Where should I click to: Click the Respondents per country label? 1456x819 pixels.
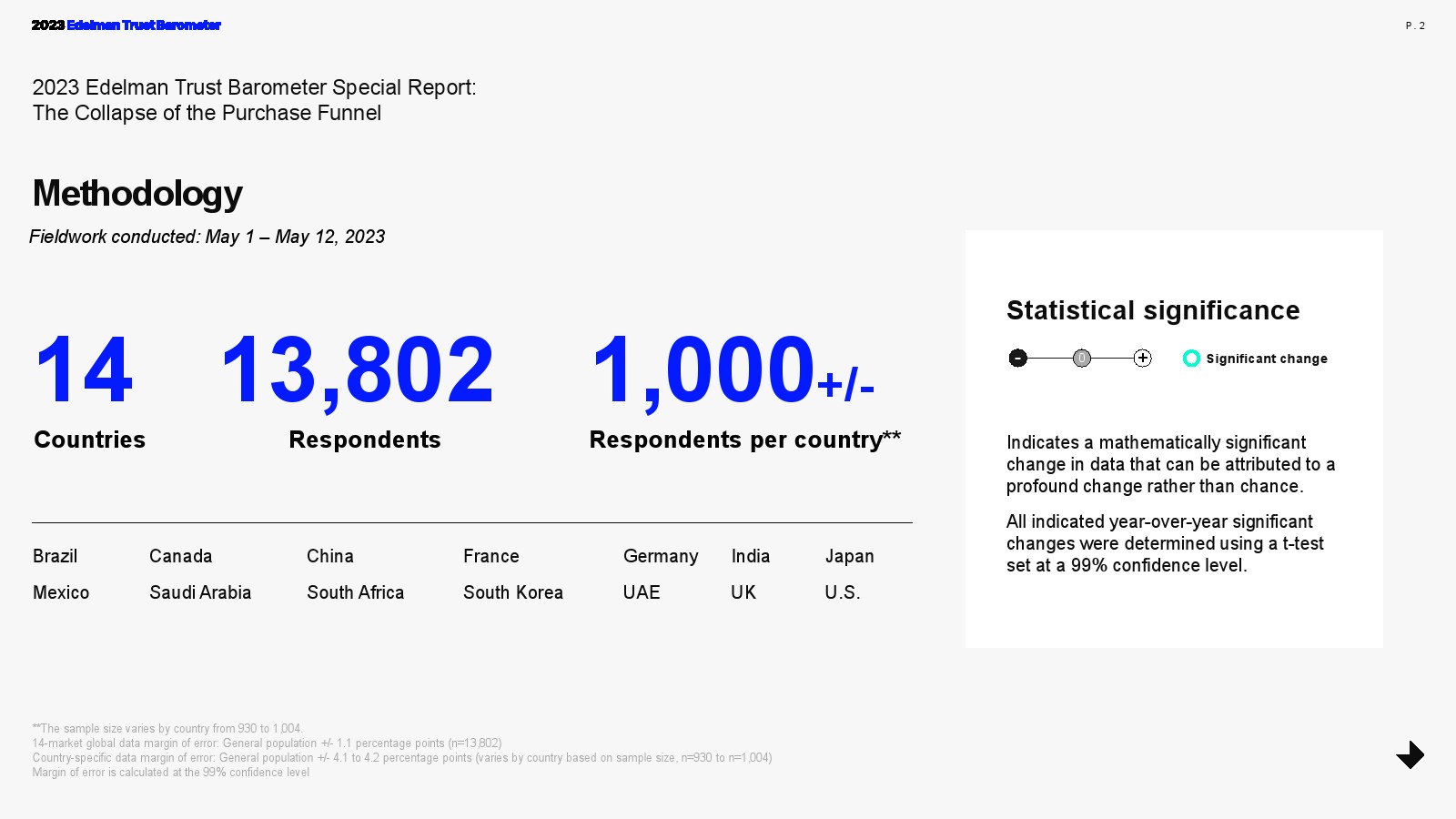click(744, 440)
